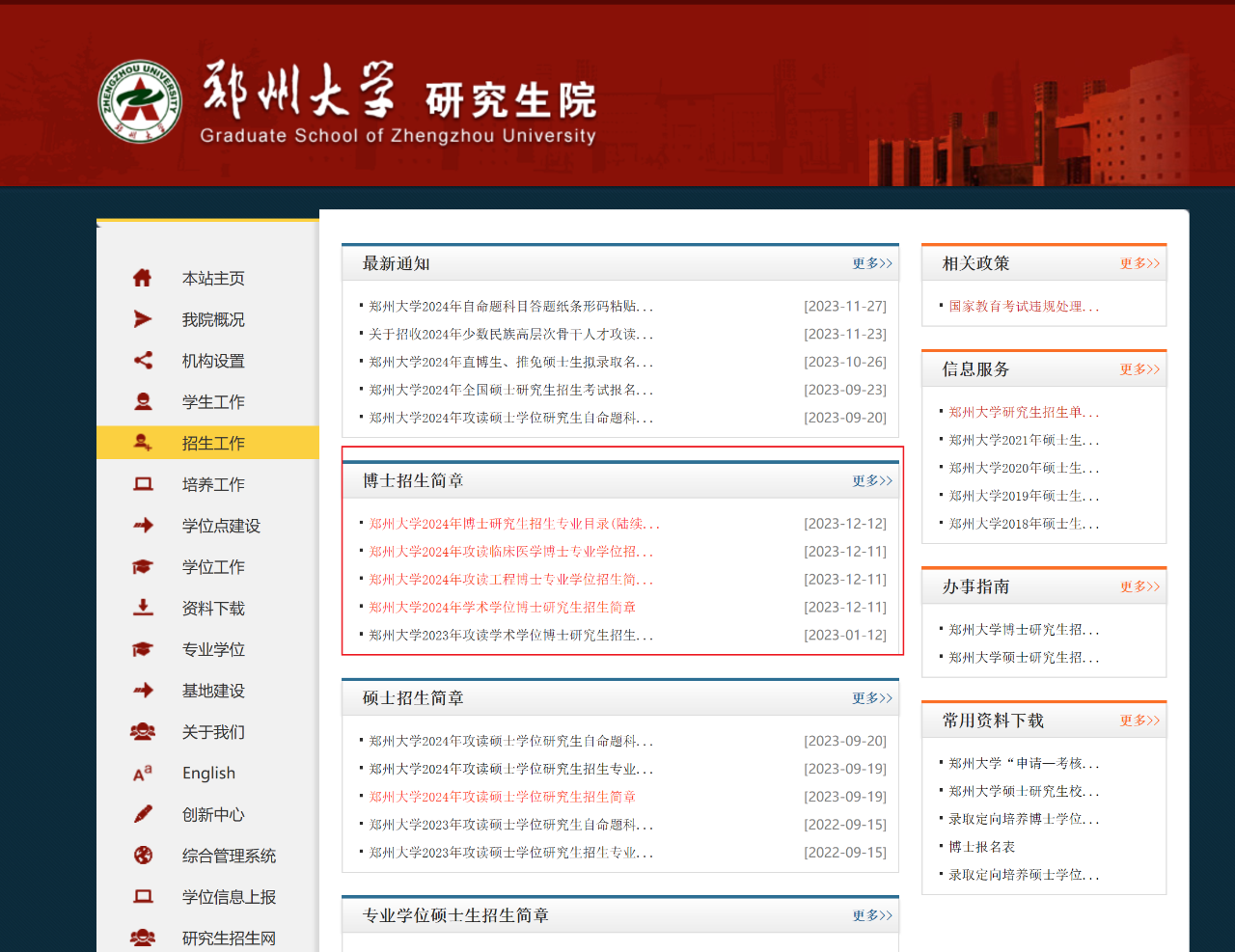Click the Zhengzhou University round logo
The height and width of the screenshot is (952, 1235).
click(x=141, y=101)
